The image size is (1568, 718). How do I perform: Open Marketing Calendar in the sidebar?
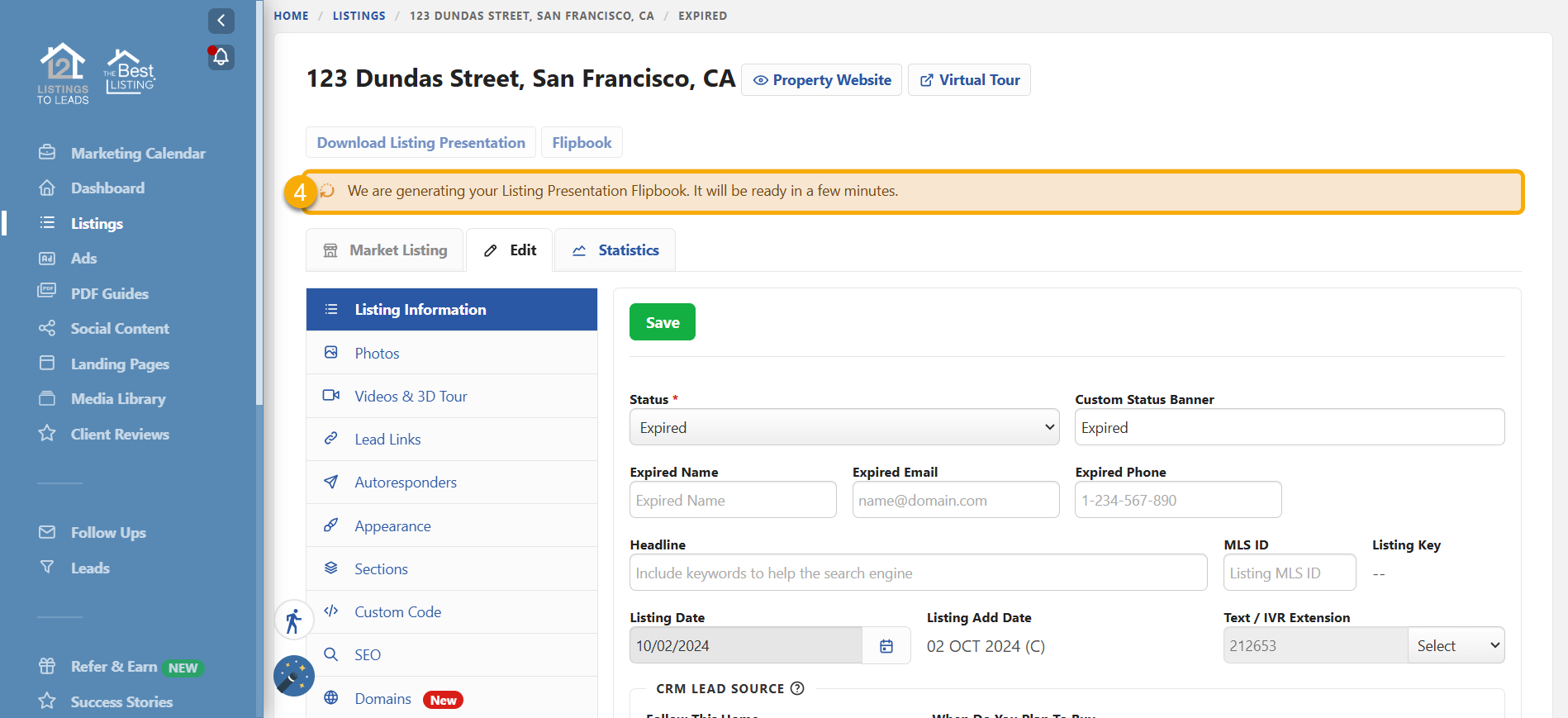point(138,154)
